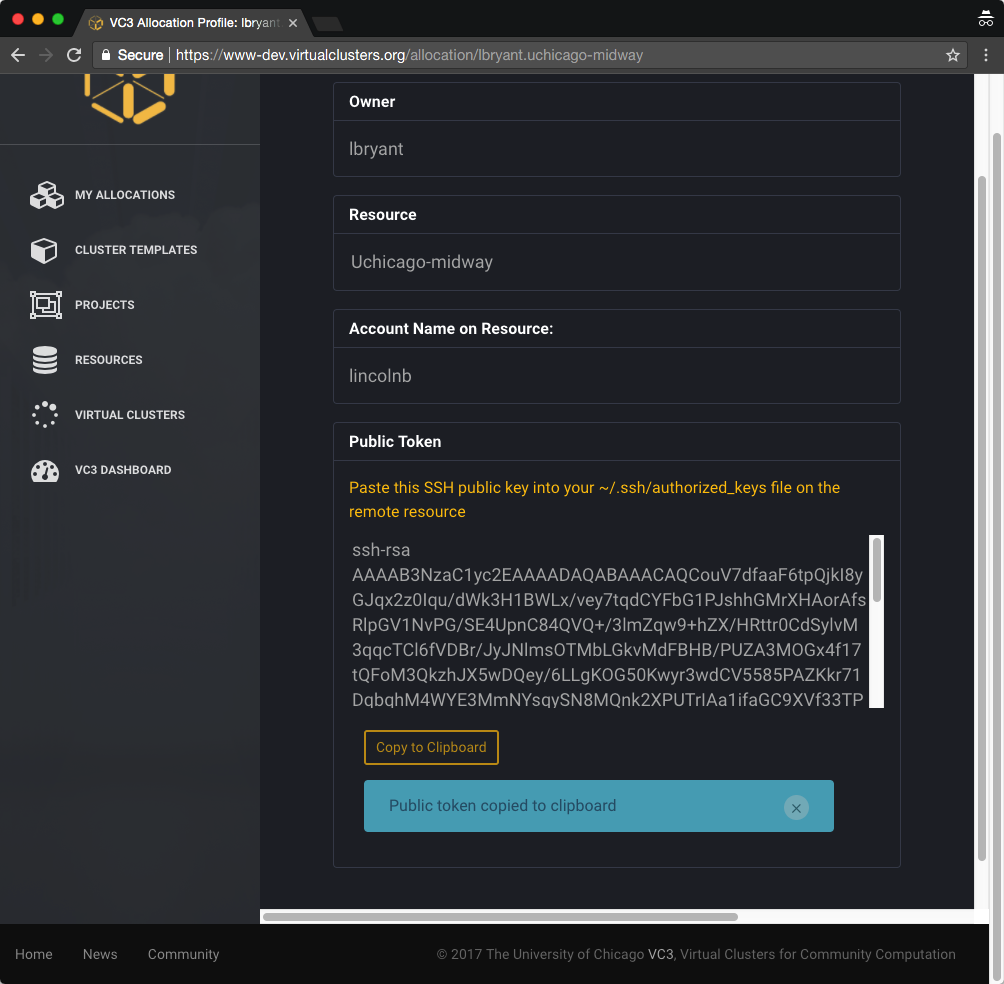Click the browser forward arrow

pyautogui.click(x=45, y=55)
